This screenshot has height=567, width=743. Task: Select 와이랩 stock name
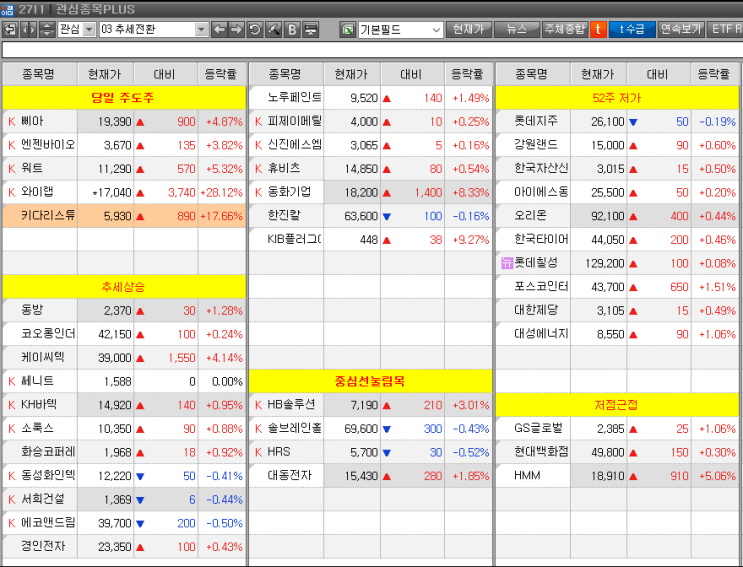(x=37, y=192)
